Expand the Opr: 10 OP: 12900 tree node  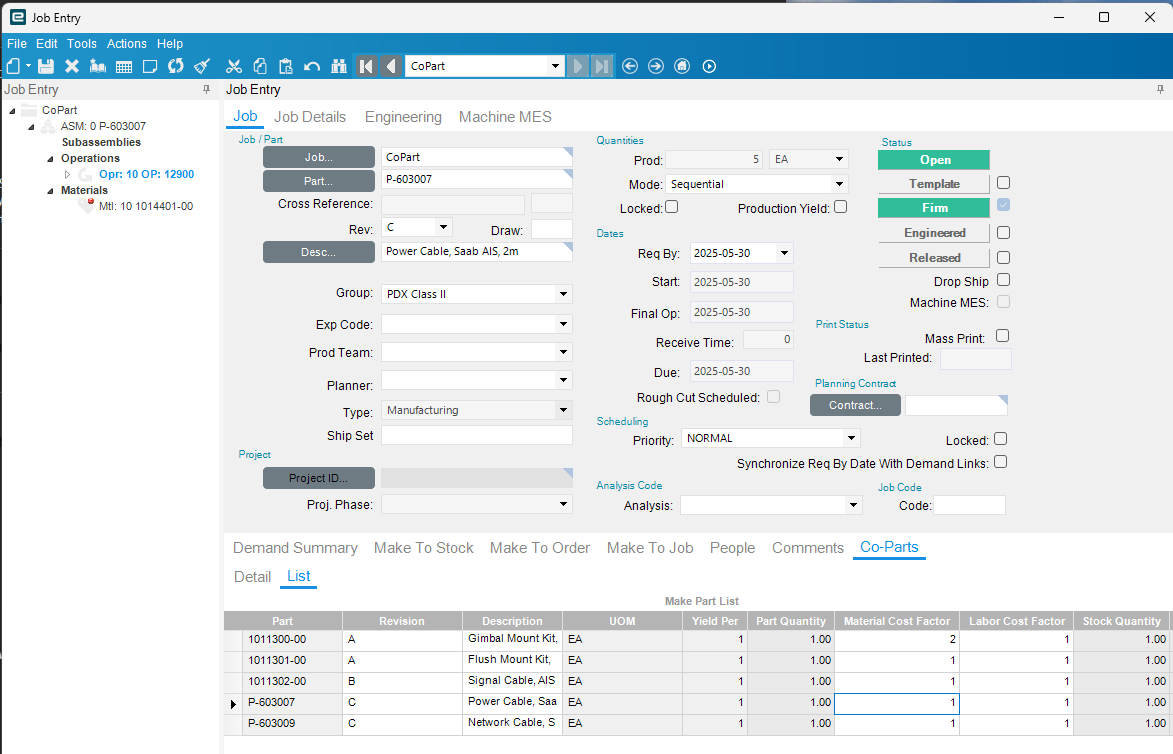tap(68, 174)
